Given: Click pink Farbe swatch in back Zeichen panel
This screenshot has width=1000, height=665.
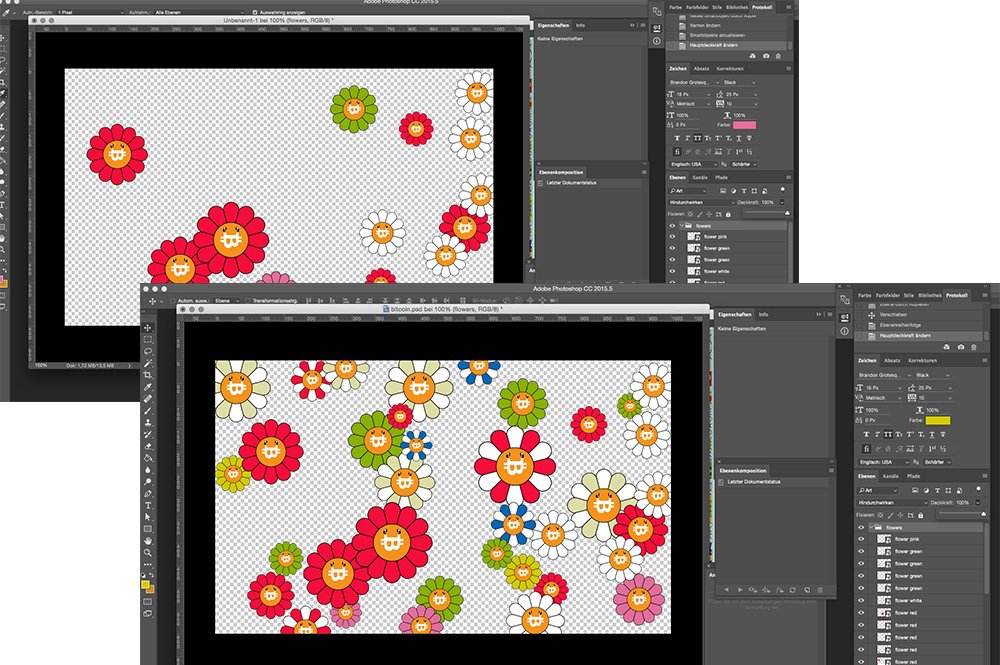Looking at the screenshot, I should pyautogui.click(x=744, y=125).
